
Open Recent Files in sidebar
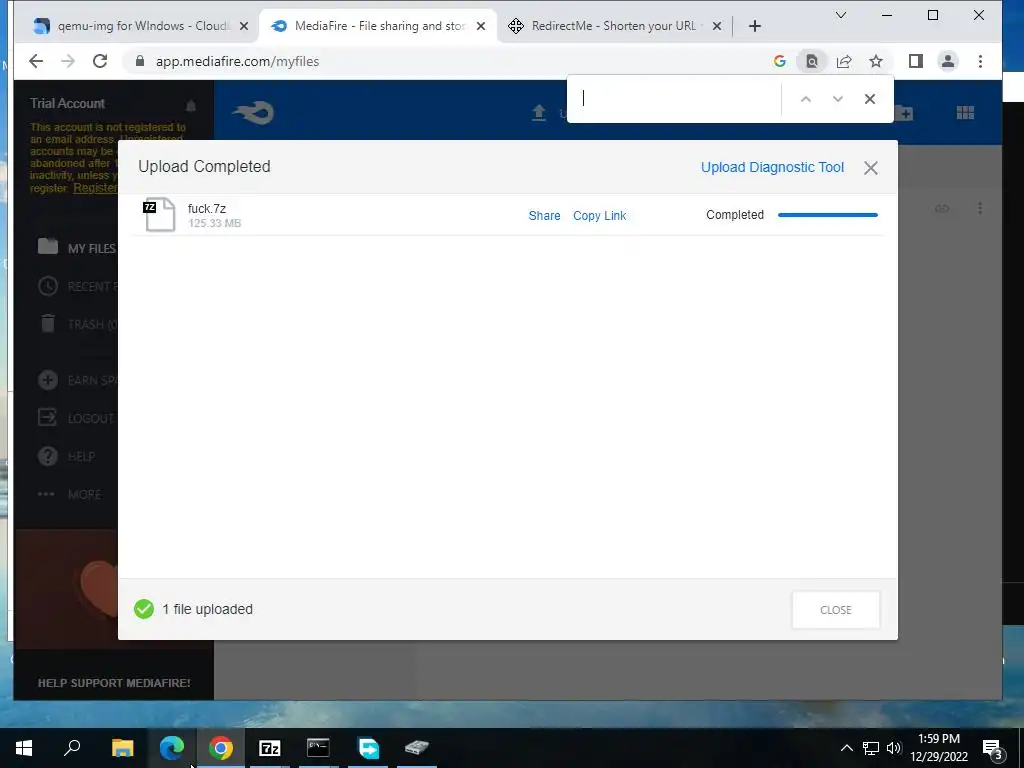click(x=77, y=286)
